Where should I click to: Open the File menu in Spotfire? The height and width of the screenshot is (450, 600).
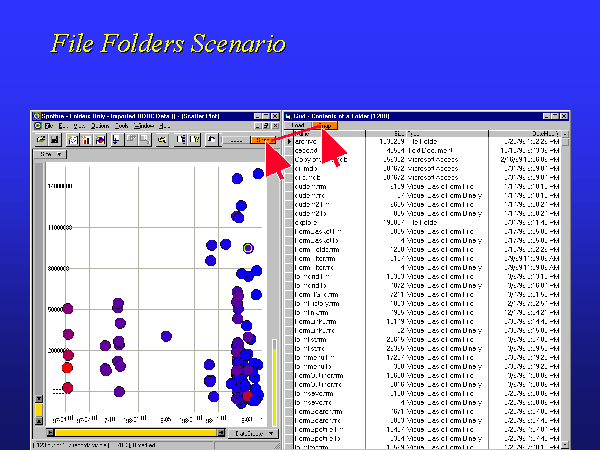tap(50, 126)
